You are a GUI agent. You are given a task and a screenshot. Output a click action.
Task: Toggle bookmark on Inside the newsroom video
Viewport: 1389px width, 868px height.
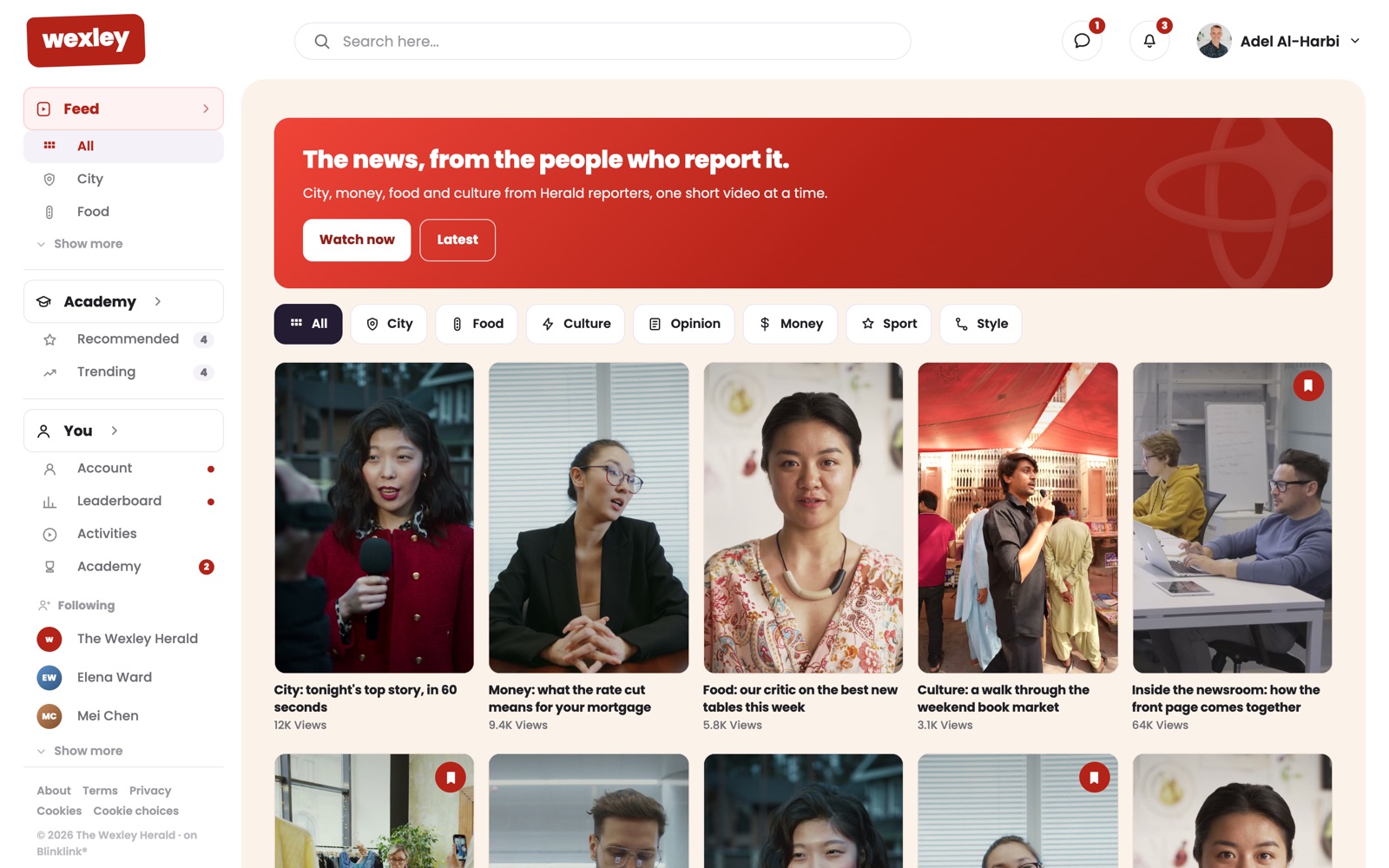[1308, 385]
